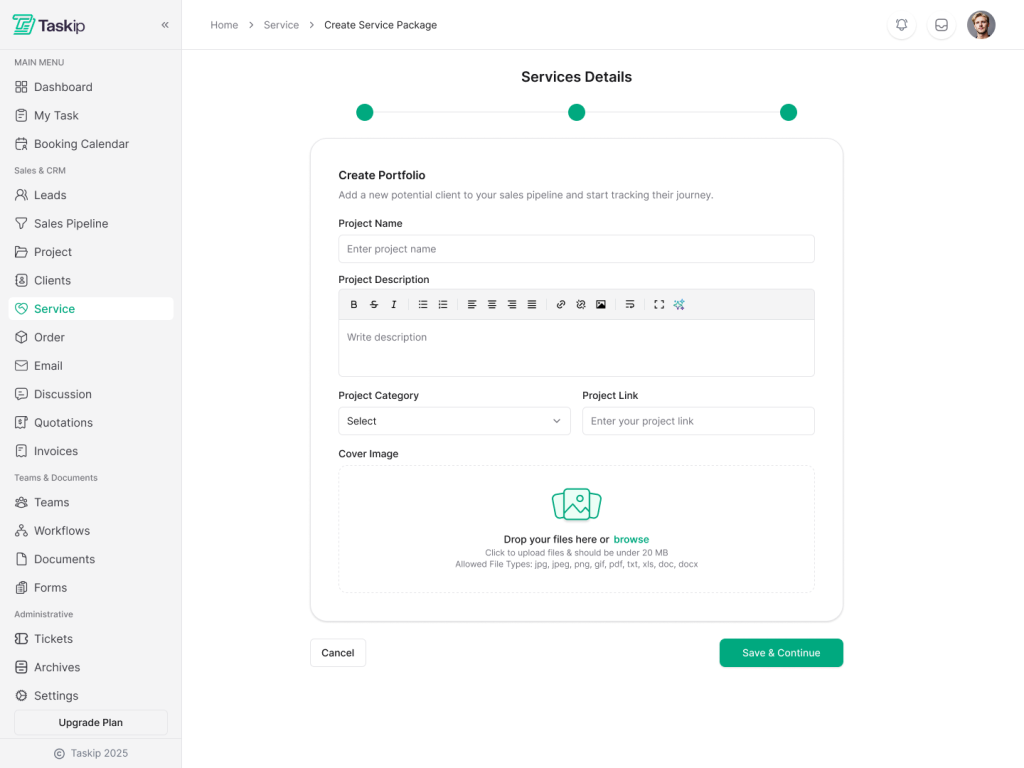Center-align the description text

[492, 305]
